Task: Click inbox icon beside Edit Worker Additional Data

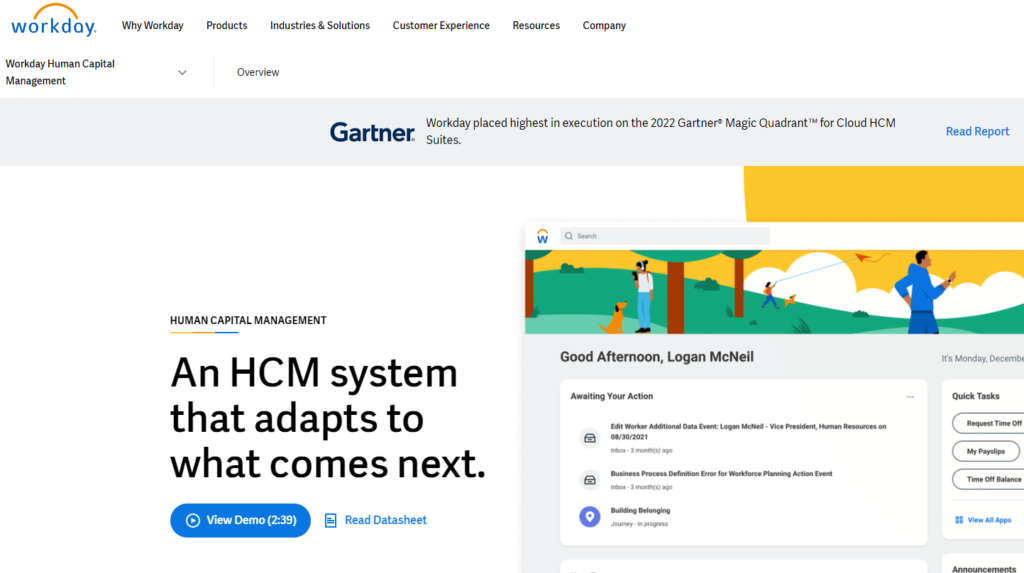Action: [x=590, y=438]
